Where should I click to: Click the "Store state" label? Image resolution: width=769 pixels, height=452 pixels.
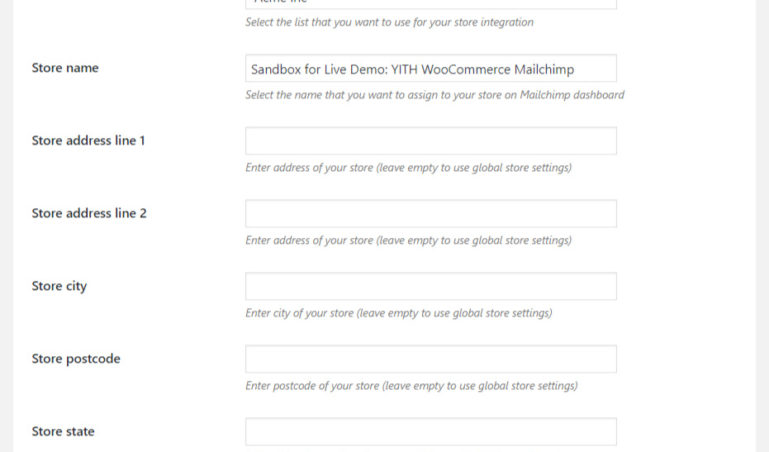pos(63,432)
